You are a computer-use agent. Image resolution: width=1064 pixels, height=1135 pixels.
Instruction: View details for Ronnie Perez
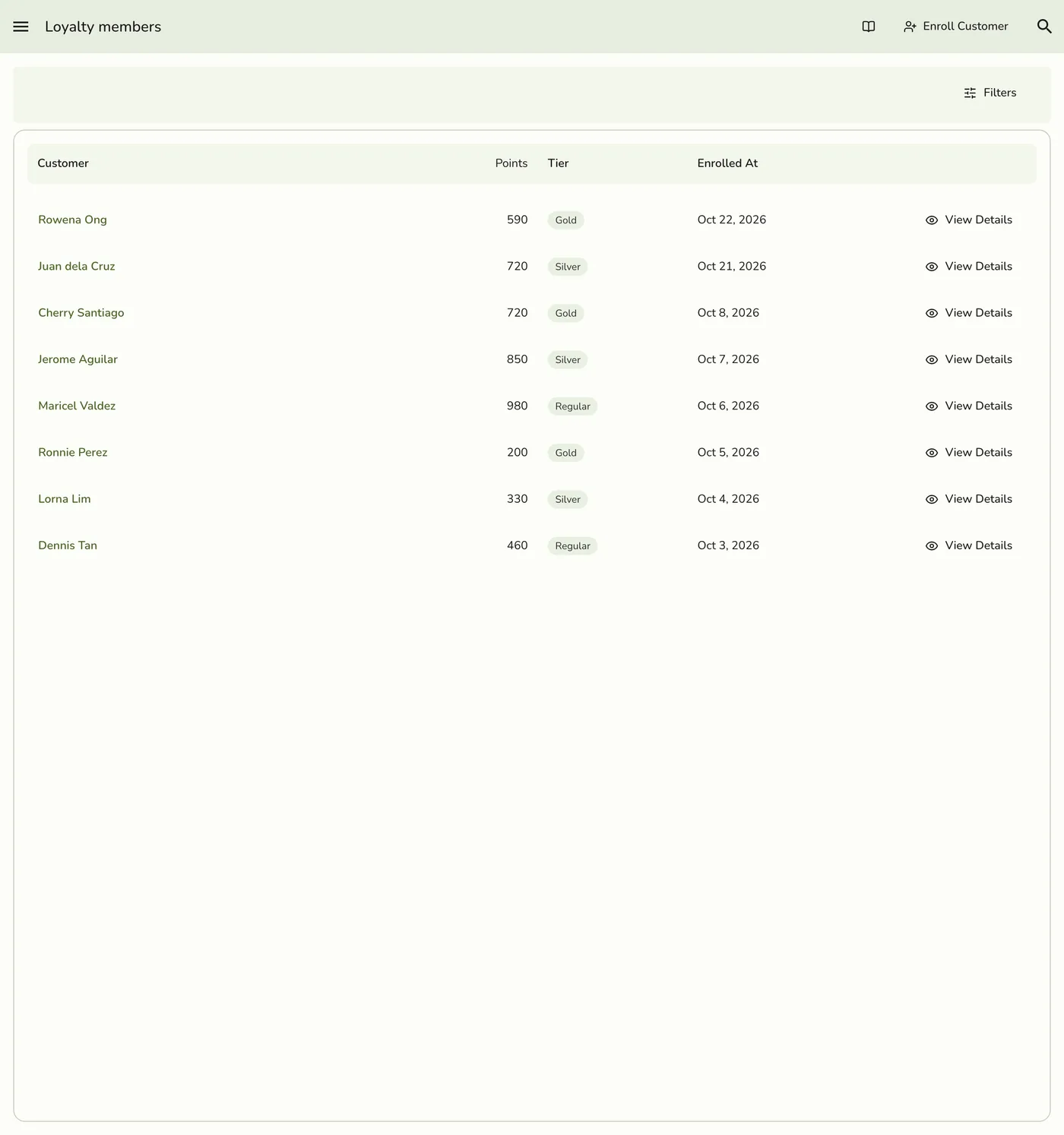(x=968, y=452)
